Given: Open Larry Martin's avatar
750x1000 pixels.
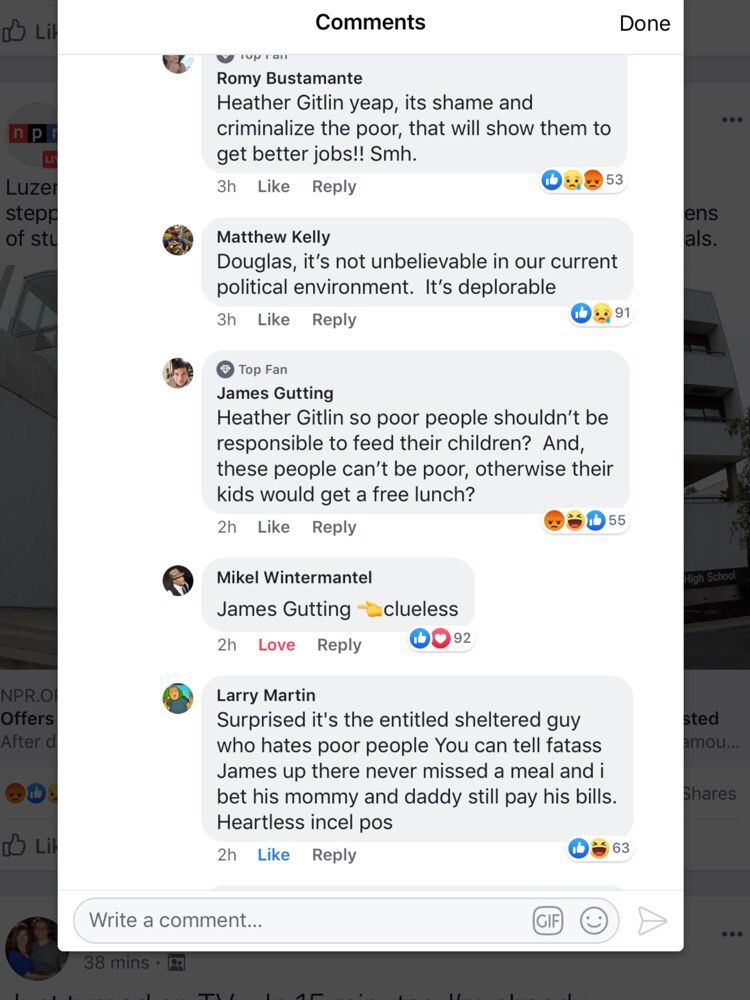Looking at the screenshot, I should (178, 698).
